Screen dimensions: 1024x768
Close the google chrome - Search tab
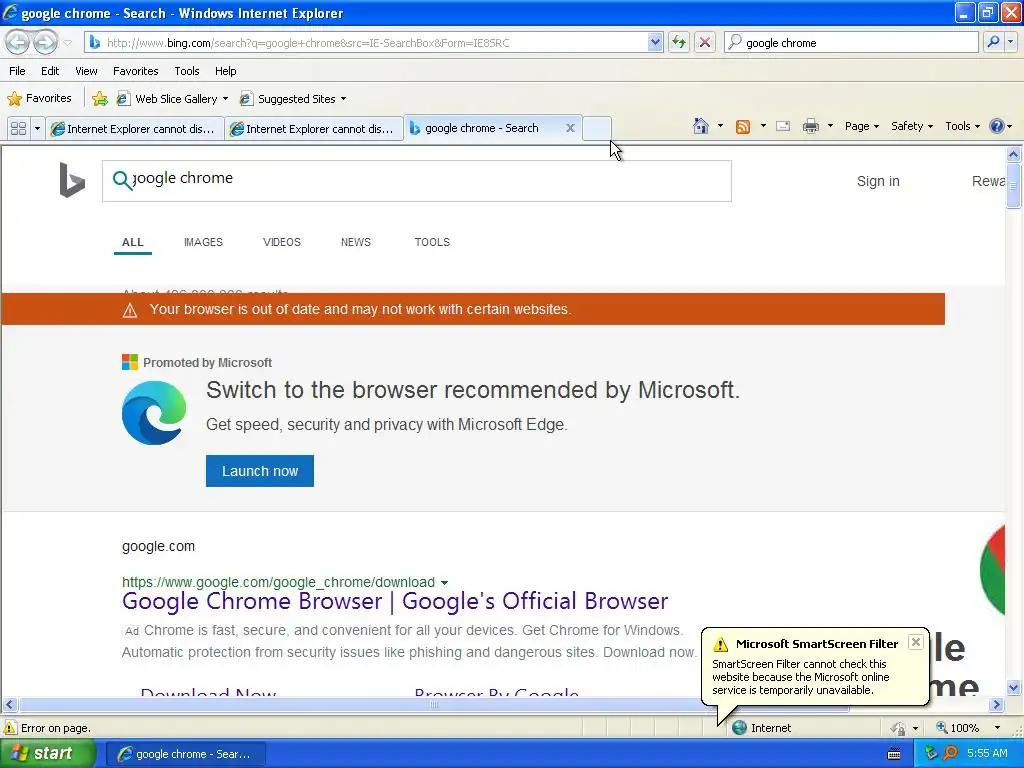570,128
